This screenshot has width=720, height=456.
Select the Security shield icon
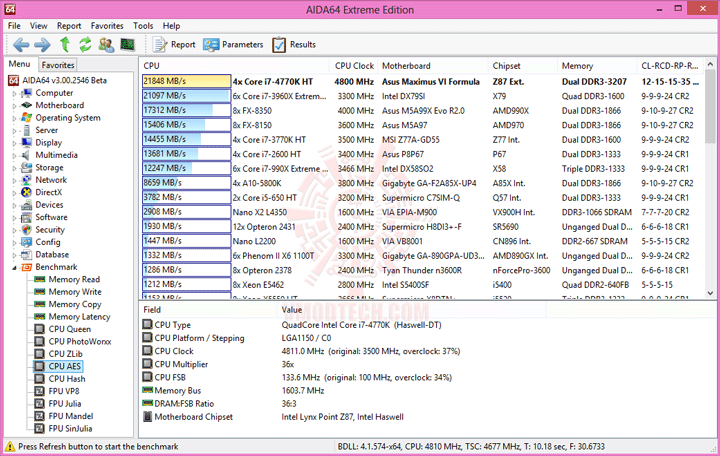[27, 230]
